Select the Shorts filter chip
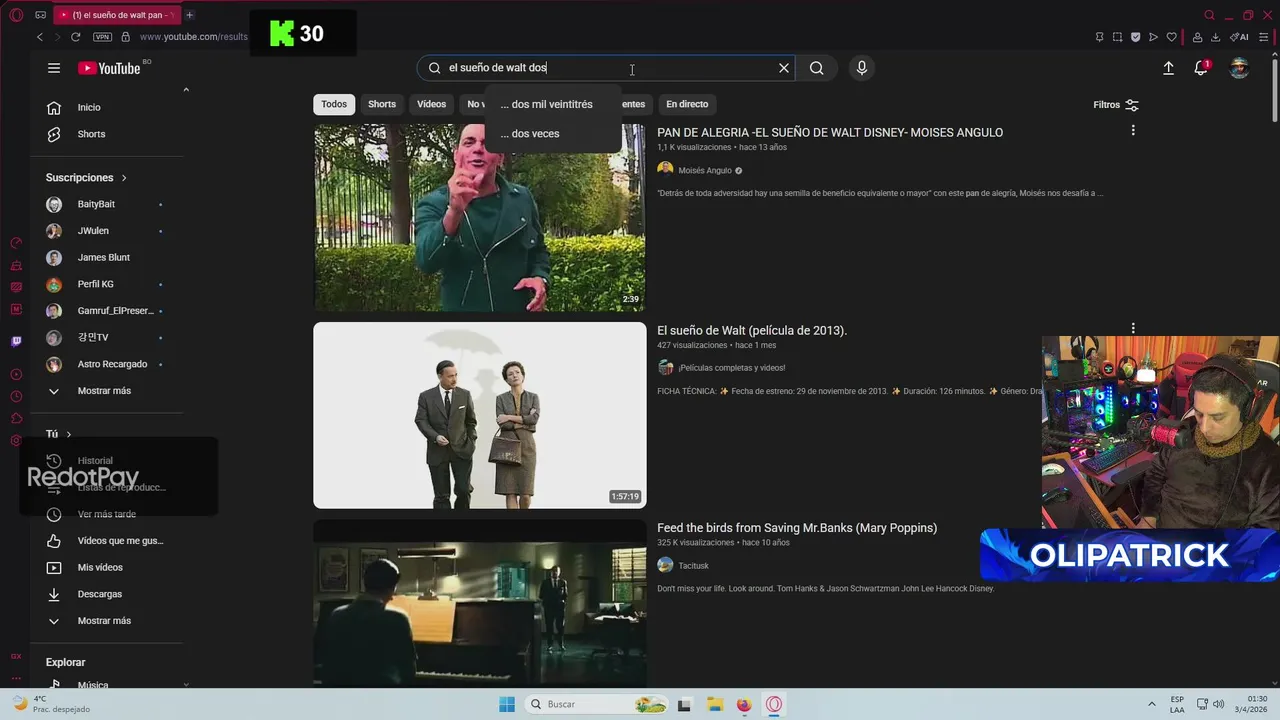This screenshot has height=720, width=1280. pyautogui.click(x=382, y=104)
